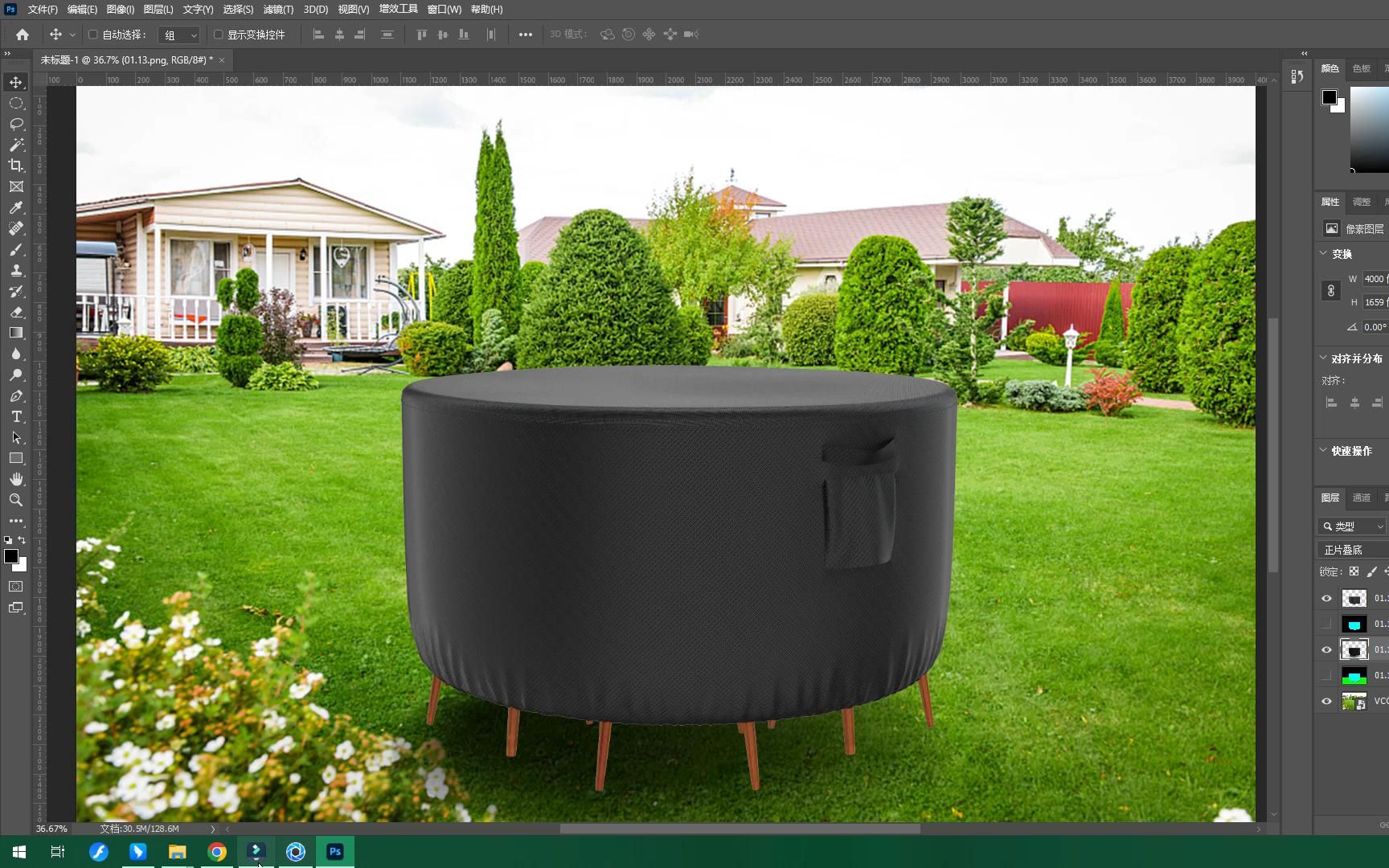Select the Magic Wand tool
The height and width of the screenshot is (868, 1389).
click(16, 145)
